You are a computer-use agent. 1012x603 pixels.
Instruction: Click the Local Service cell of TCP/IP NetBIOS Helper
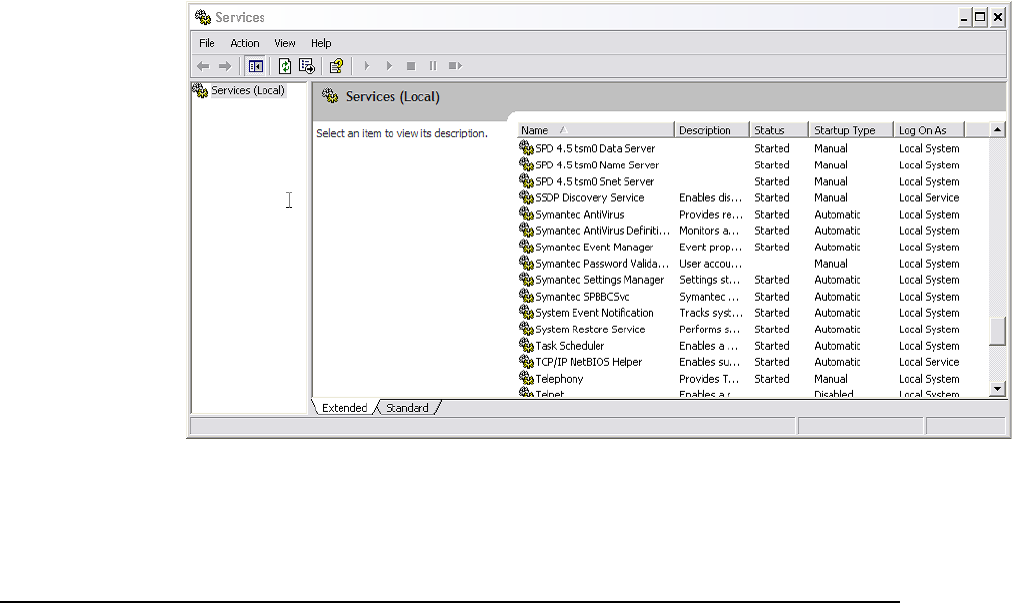click(x=929, y=362)
